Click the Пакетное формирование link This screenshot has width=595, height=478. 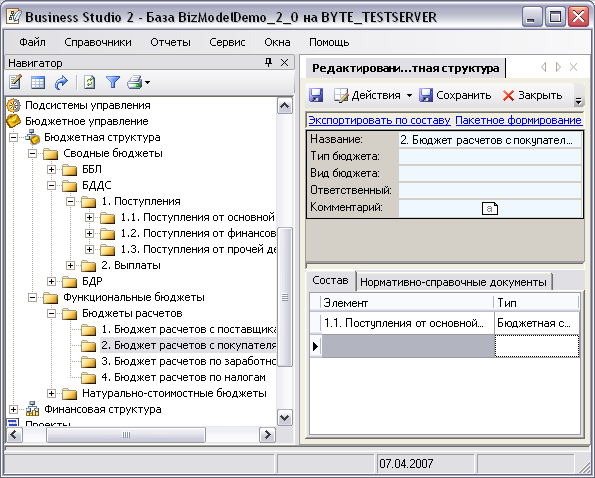(518, 120)
